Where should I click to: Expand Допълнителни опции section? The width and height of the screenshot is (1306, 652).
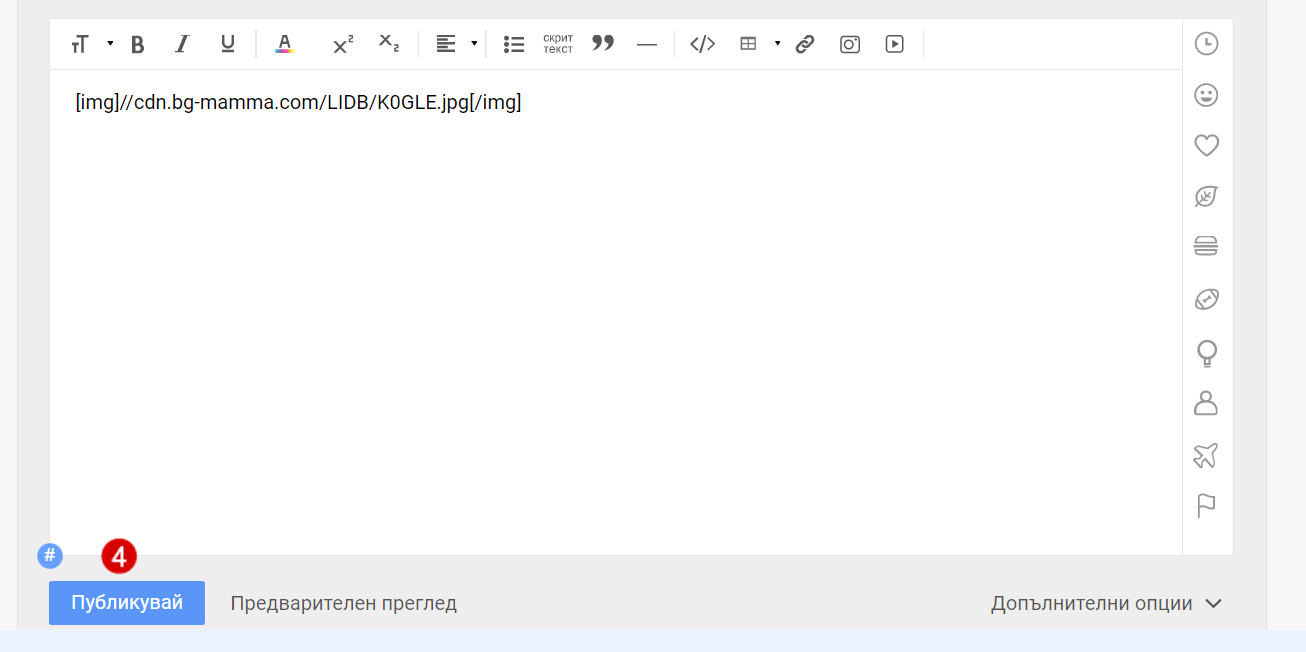pyautogui.click(x=1107, y=603)
